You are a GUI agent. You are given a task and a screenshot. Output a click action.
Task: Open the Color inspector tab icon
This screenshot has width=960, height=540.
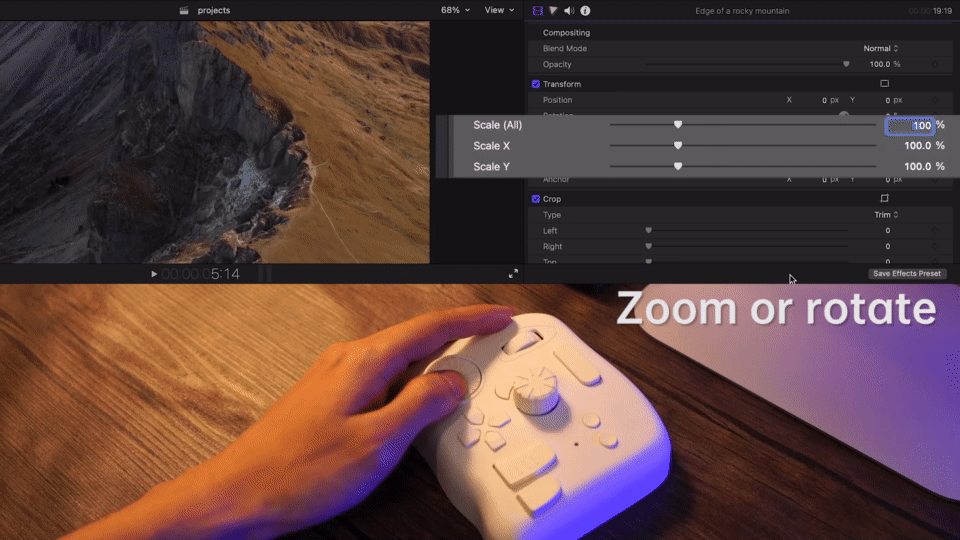pos(553,10)
